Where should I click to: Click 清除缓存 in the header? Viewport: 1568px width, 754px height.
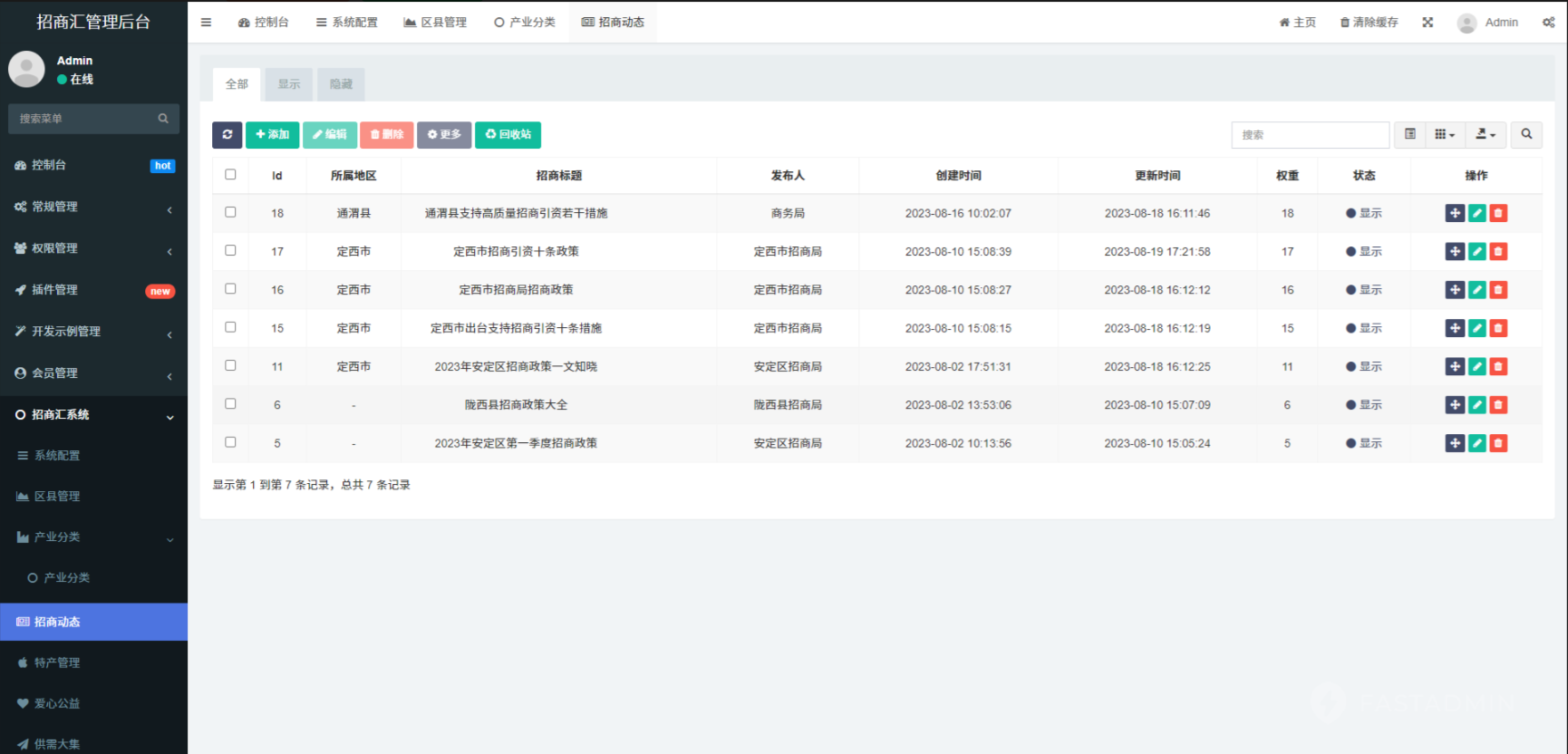click(x=1369, y=23)
